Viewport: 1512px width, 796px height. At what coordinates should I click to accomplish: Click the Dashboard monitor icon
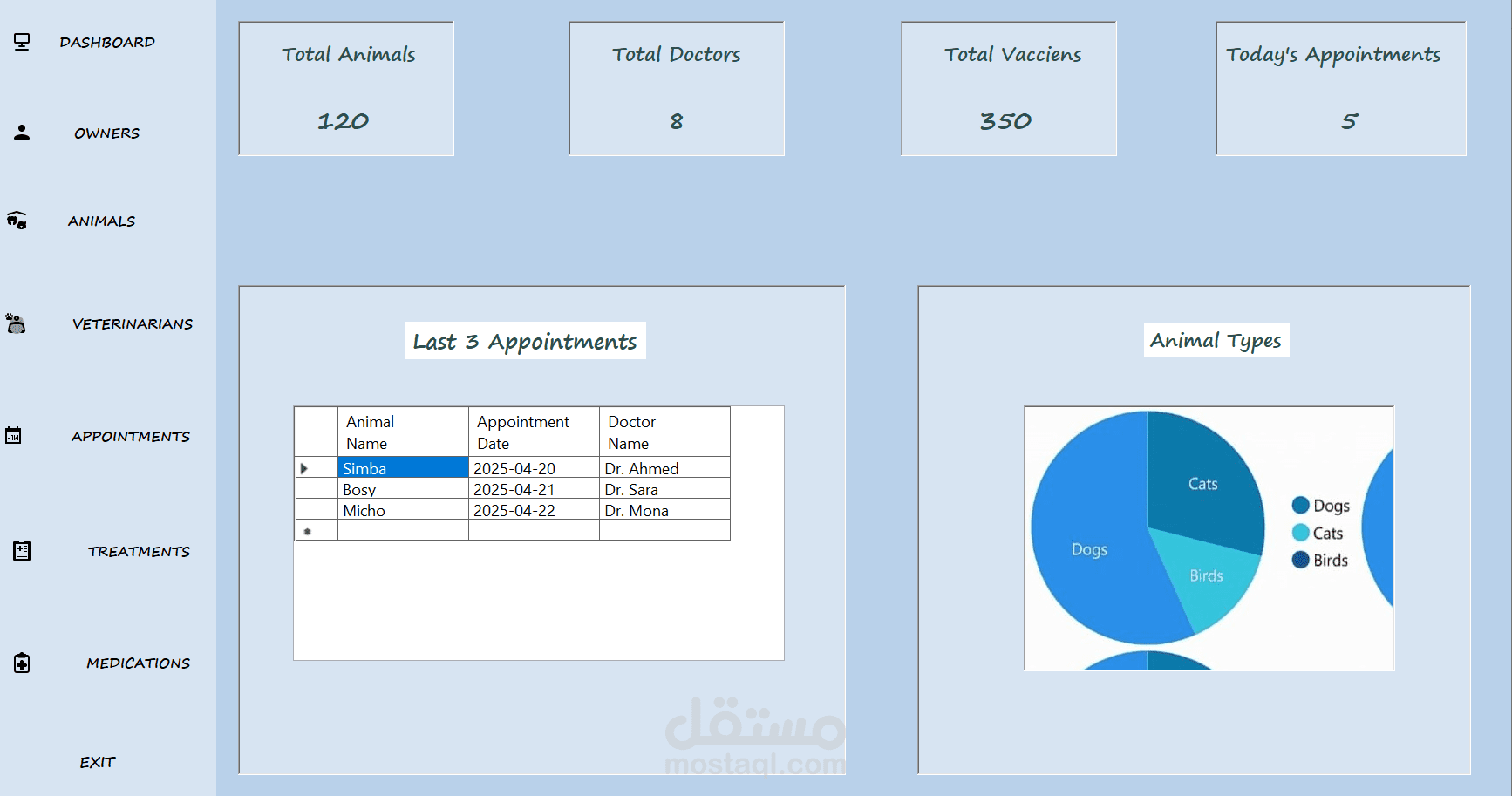pos(22,42)
